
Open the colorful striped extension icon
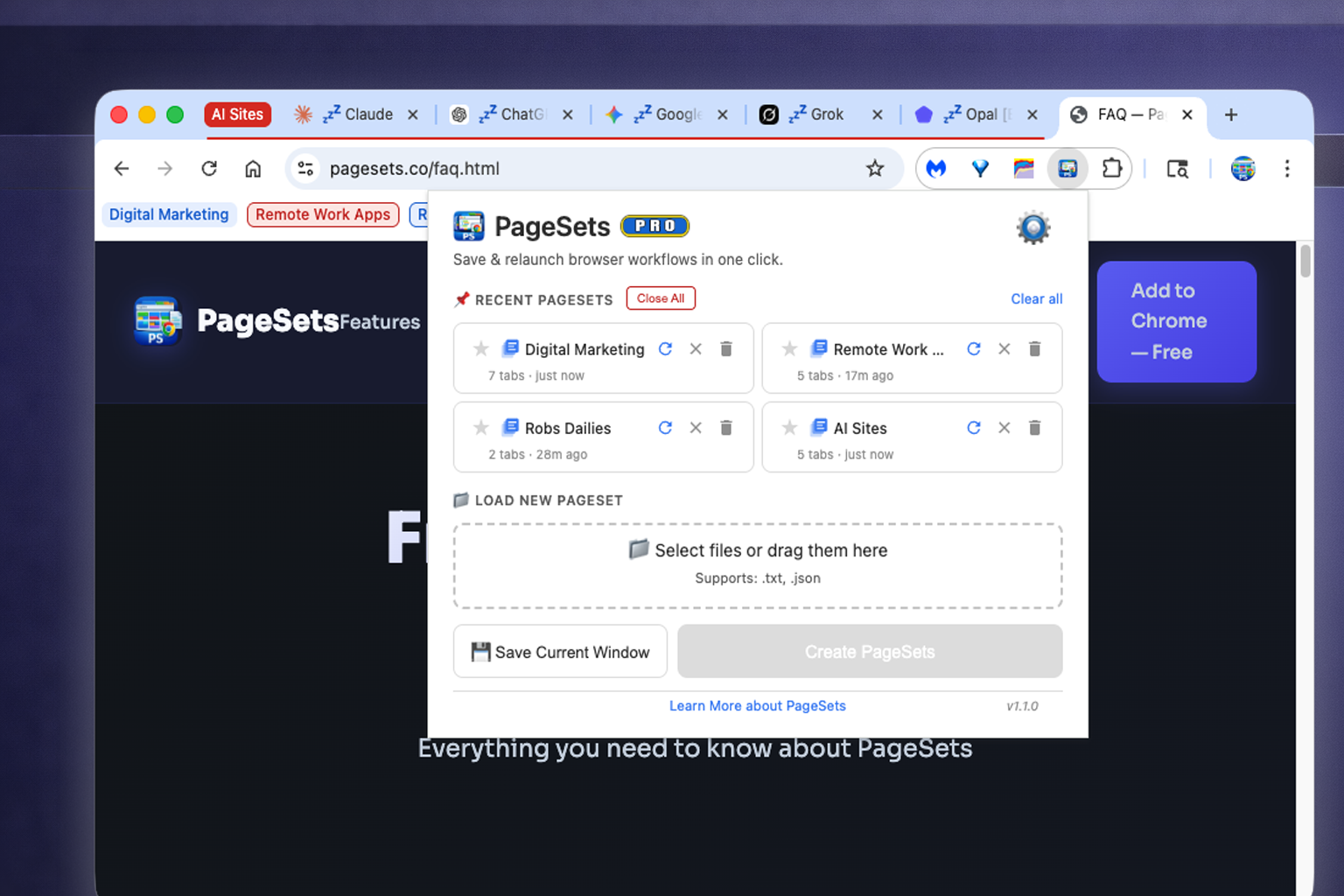click(1024, 169)
